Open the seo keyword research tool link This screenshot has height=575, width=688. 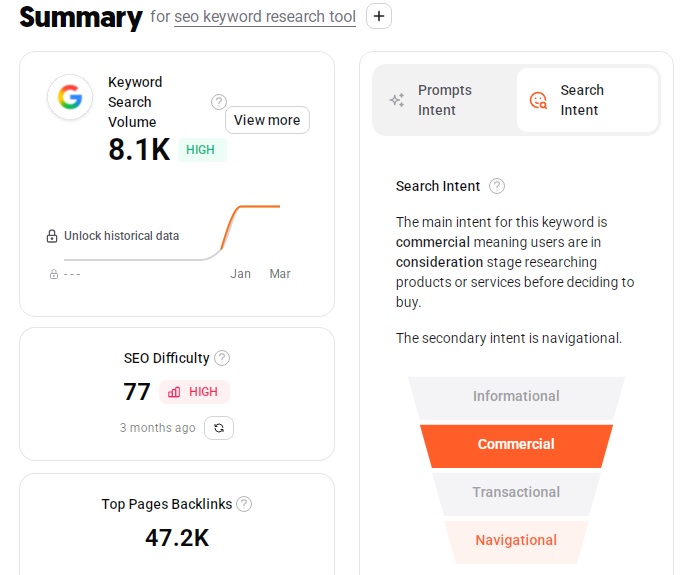click(265, 17)
